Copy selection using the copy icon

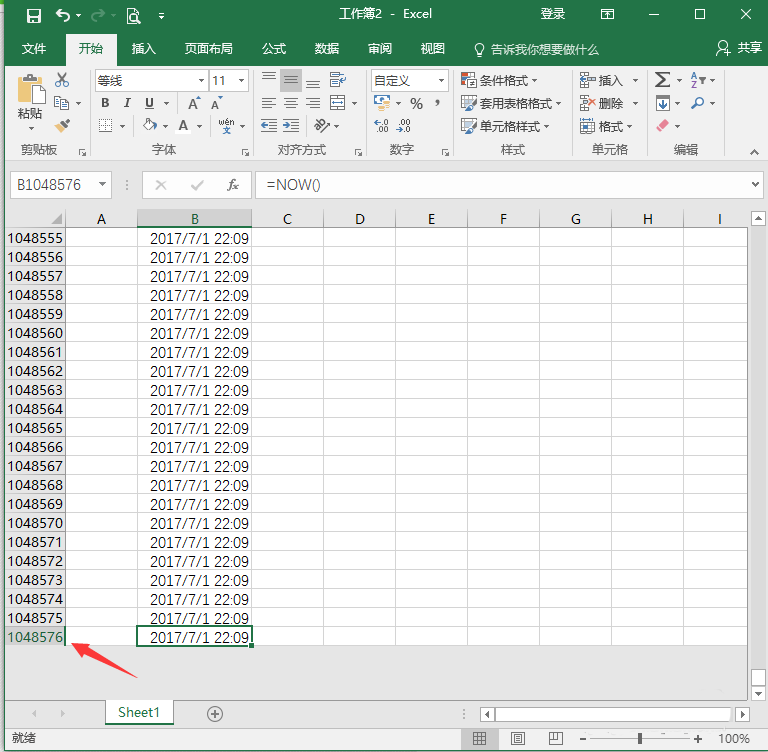point(62,103)
